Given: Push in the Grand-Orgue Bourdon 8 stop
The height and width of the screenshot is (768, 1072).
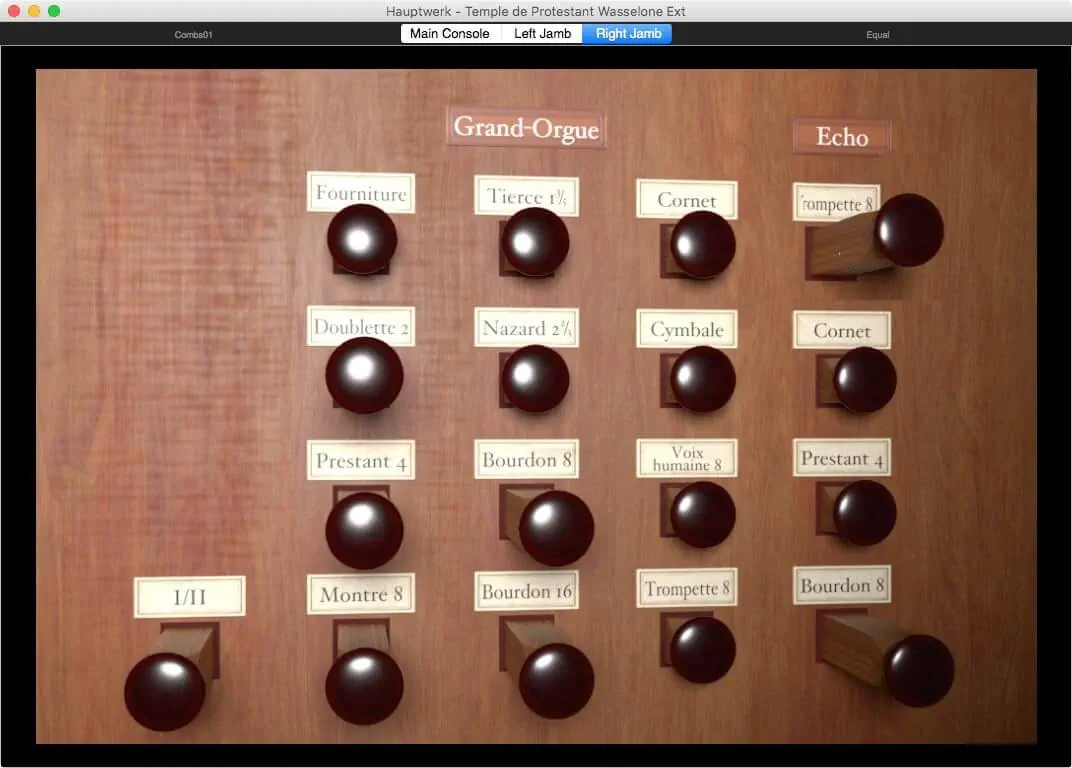Looking at the screenshot, I should click(556, 528).
